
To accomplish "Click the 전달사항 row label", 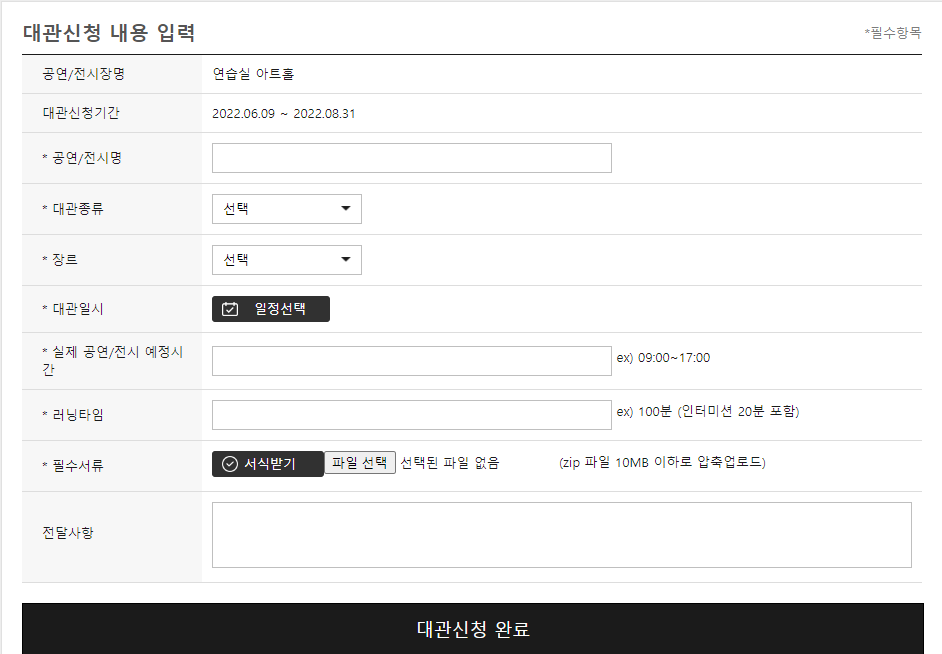I will (x=68, y=533).
